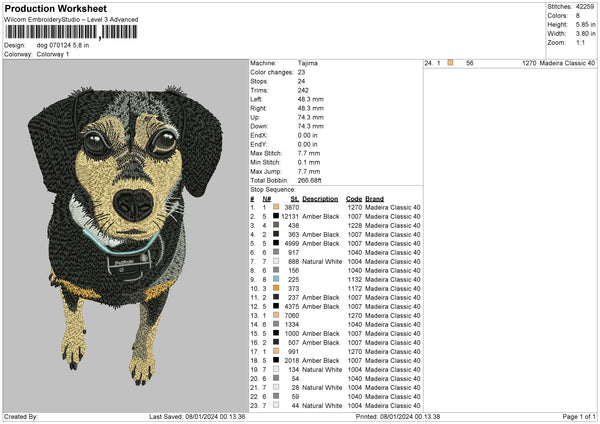The image size is (600, 424).
Task: Click the Description column header
Action: point(308,198)
